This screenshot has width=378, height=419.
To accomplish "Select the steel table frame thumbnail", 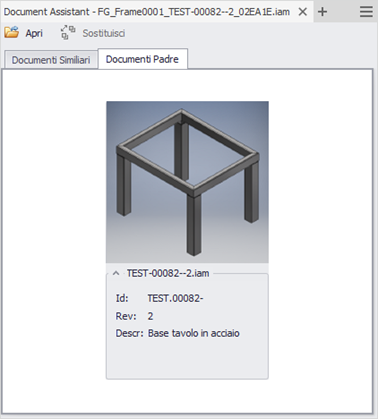I will [x=187, y=182].
